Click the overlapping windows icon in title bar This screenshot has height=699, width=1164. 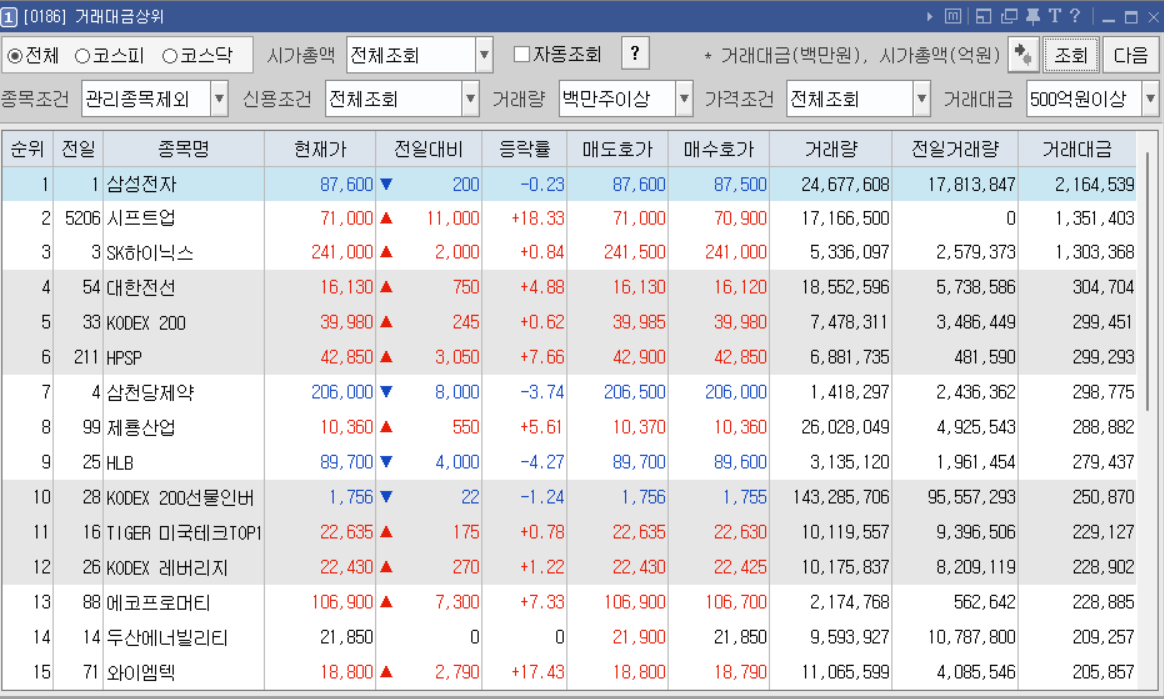click(x=1009, y=16)
